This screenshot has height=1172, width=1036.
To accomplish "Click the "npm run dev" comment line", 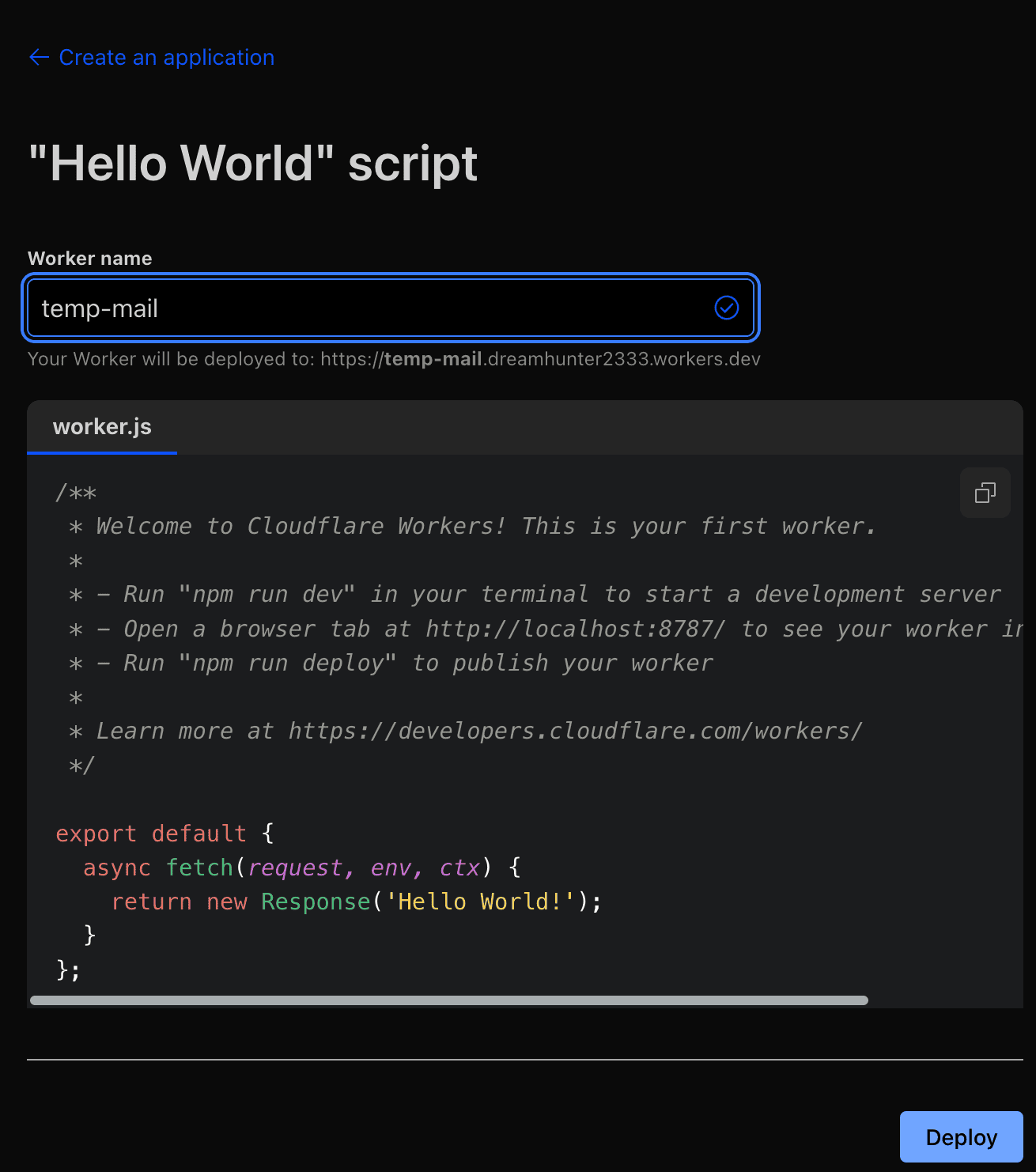I will coord(546,594).
